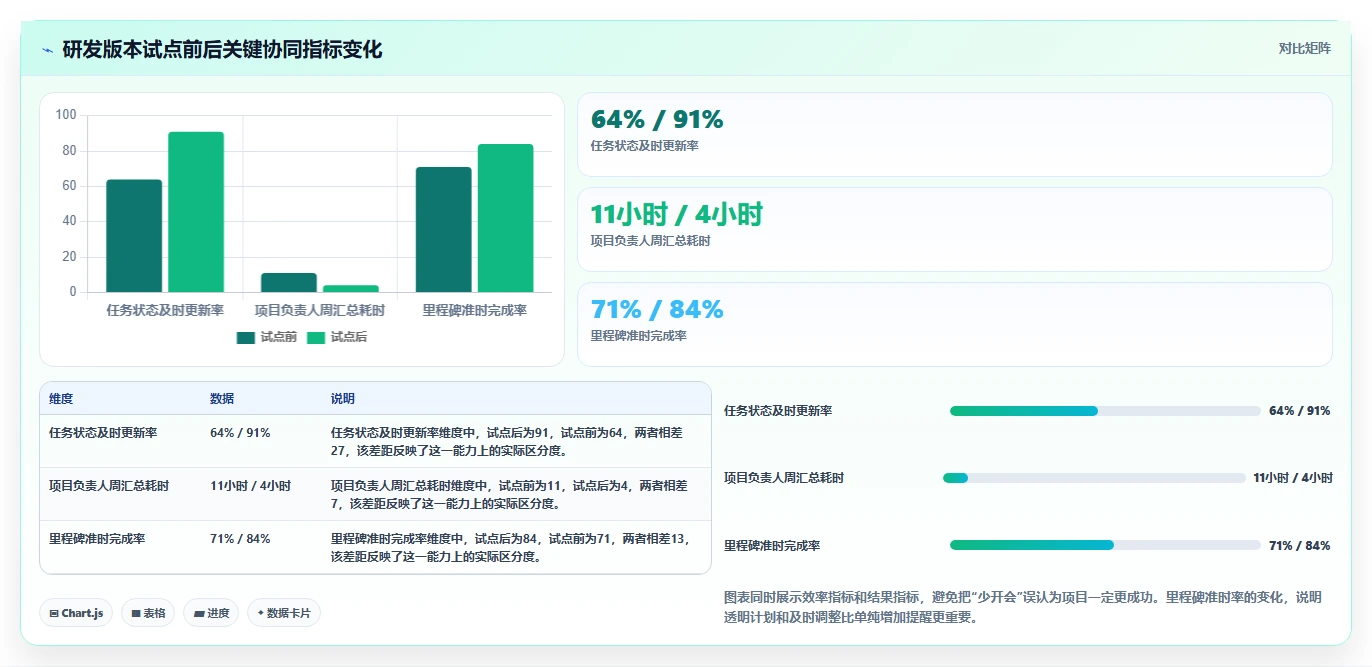
Task: Click the 里程碑准时完成率 chart axis label
Action: click(475, 311)
